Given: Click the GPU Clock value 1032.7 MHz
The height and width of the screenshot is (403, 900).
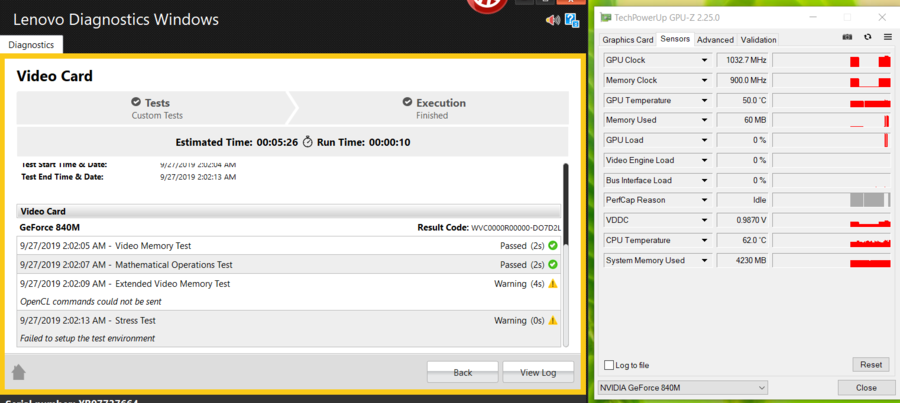Looking at the screenshot, I should (x=743, y=60).
